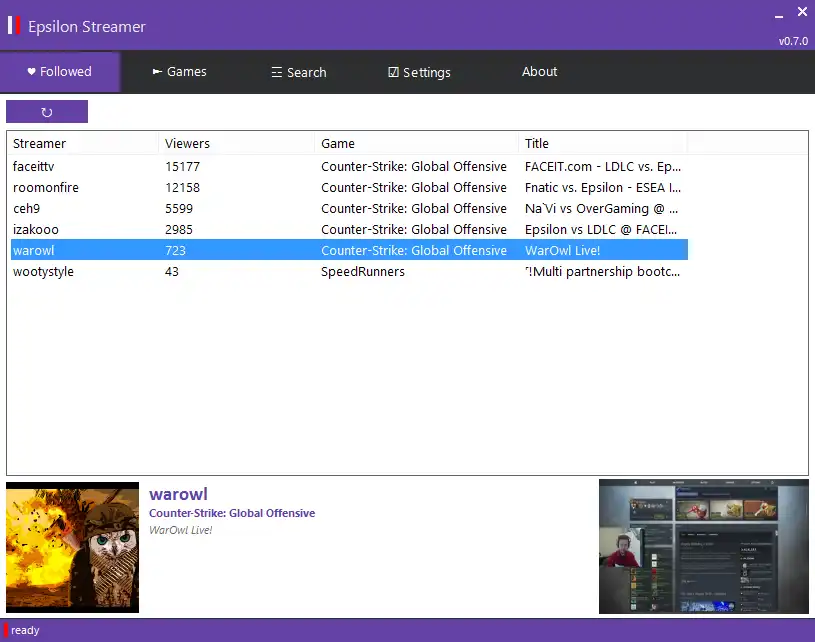Viewport: 815px width, 642px height.
Task: Click viewer count 12158
Action: point(182,188)
